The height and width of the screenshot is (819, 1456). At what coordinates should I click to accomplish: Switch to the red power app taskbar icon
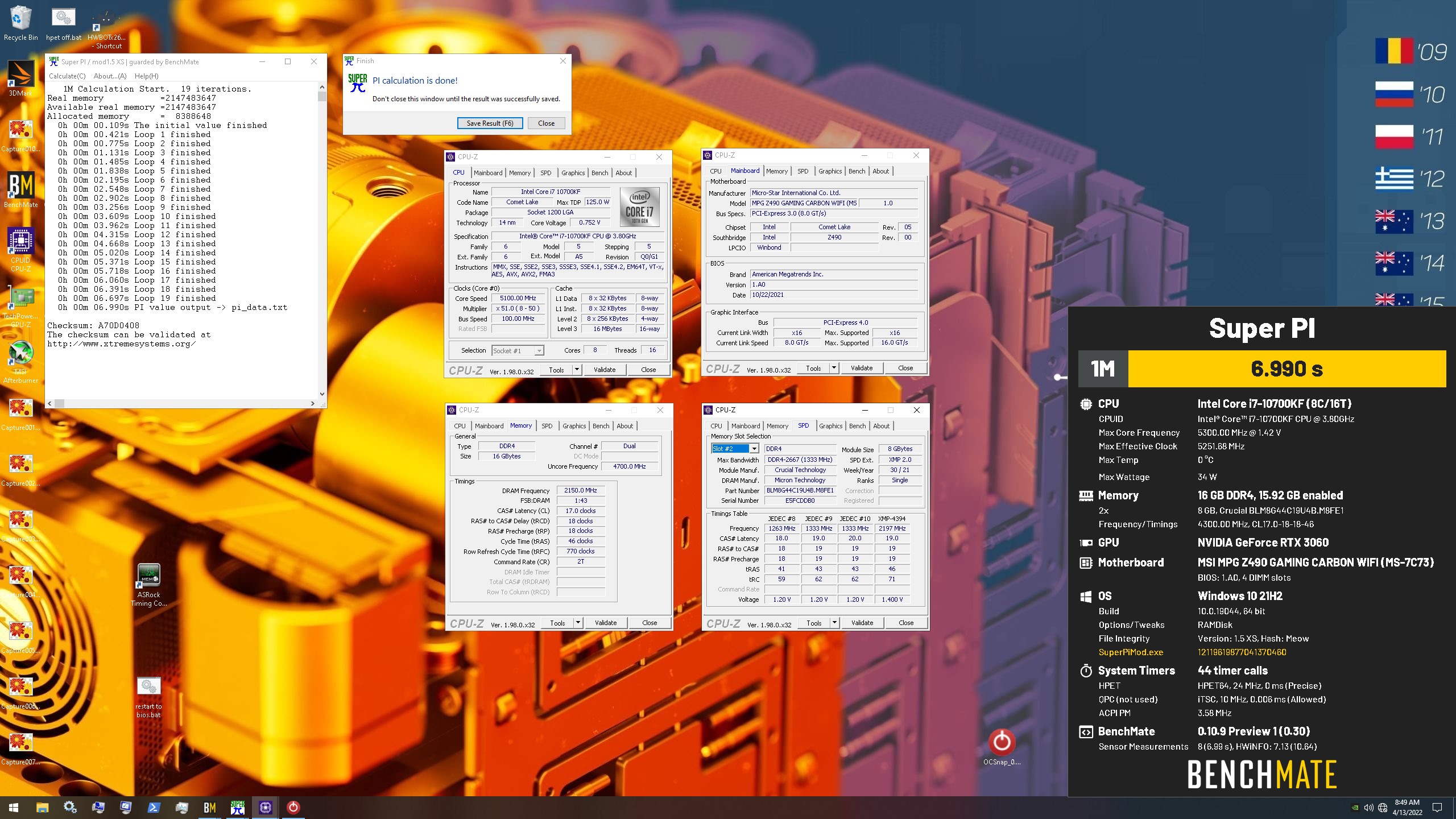pyautogui.click(x=293, y=808)
